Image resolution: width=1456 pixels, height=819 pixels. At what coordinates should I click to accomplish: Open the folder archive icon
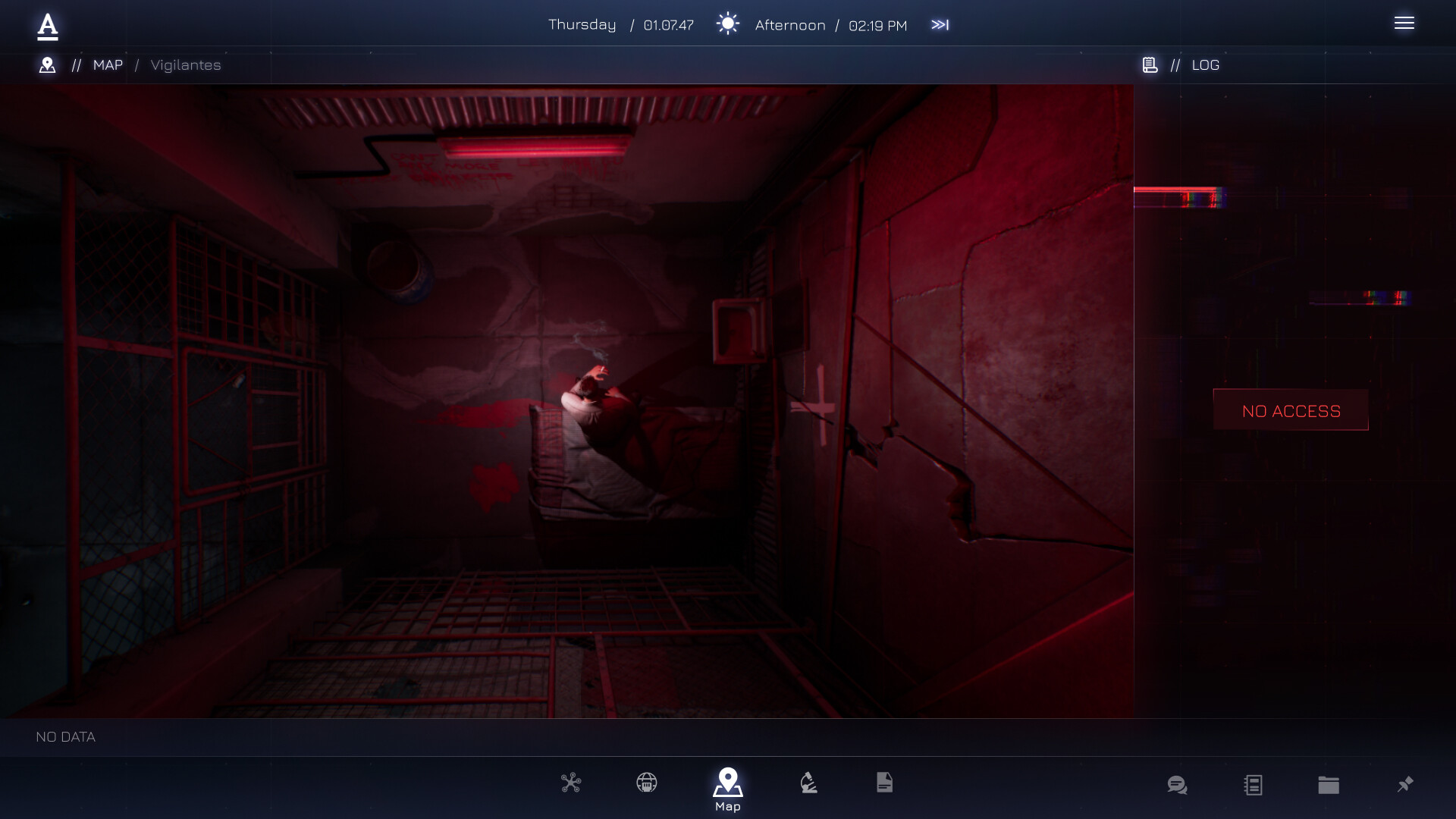pos(1329,784)
